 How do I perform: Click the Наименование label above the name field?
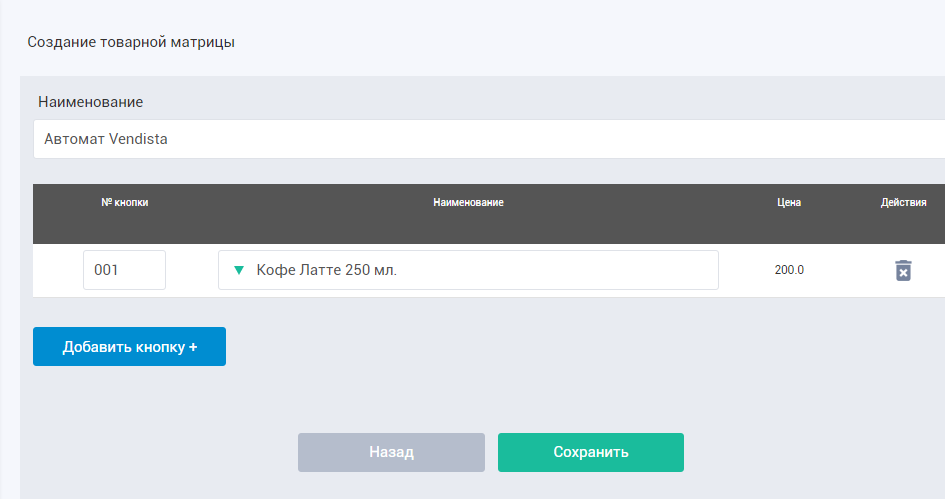click(x=90, y=102)
